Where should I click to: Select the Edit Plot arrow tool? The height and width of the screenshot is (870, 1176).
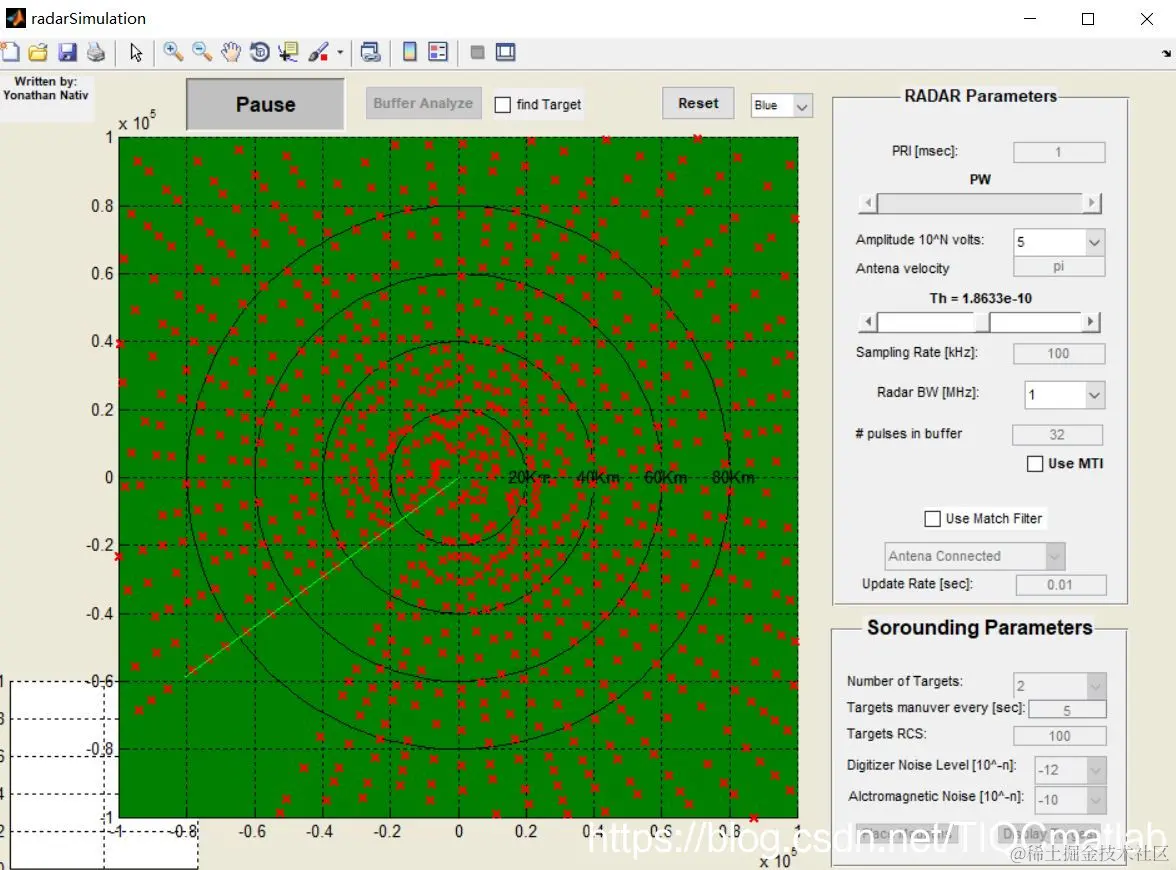136,52
